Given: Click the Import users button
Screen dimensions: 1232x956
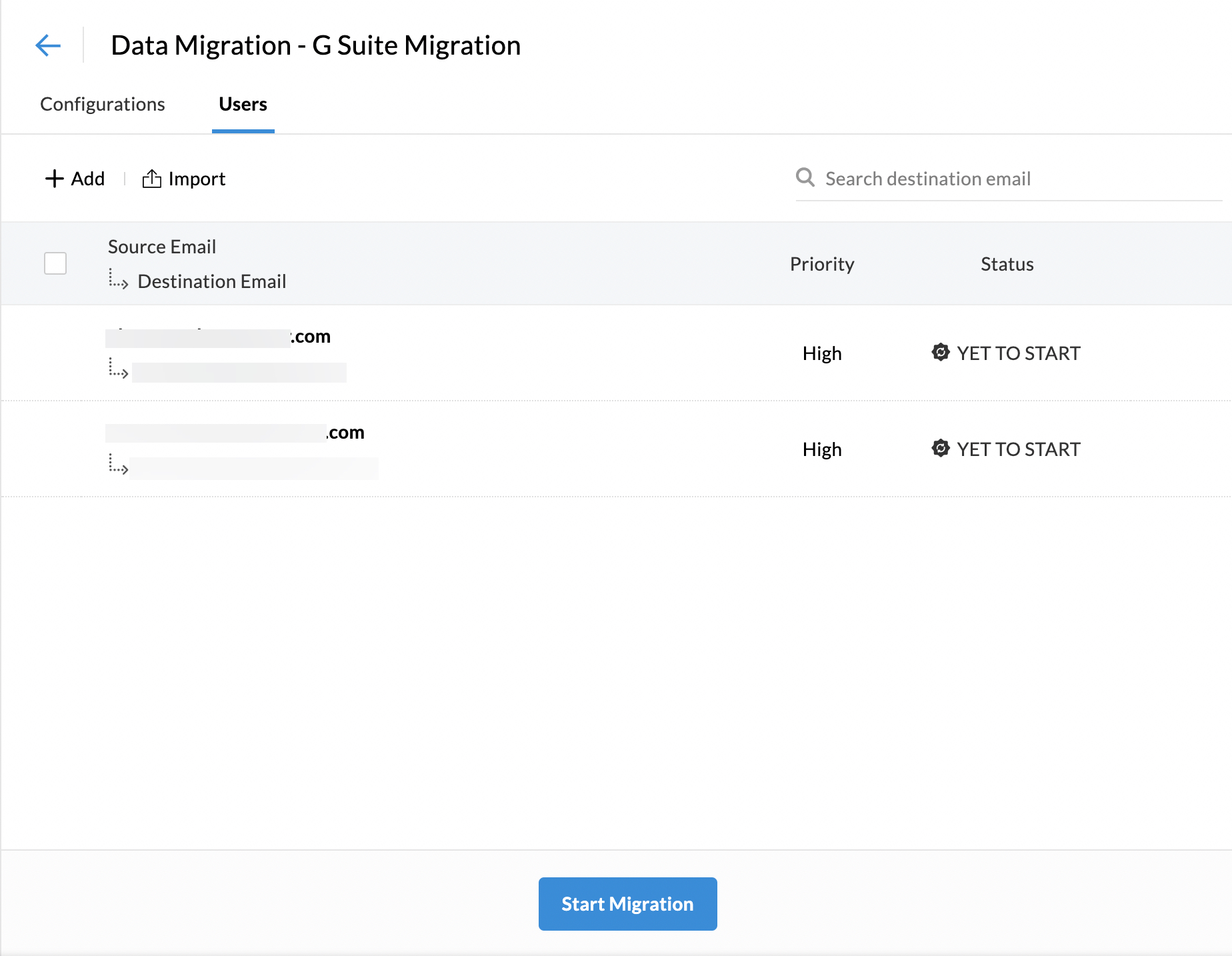Looking at the screenshot, I should tap(184, 179).
